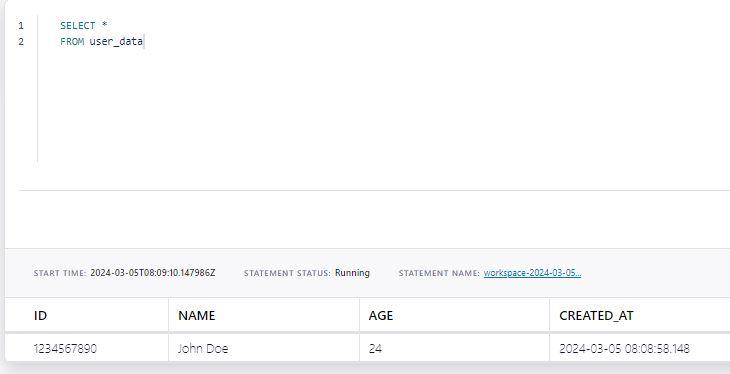Click the user_data table name in query
This screenshot has width=730, height=374.
coord(116,41)
